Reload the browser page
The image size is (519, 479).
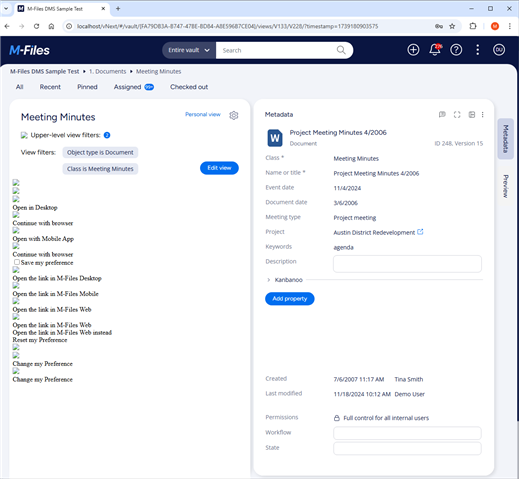click(36, 26)
